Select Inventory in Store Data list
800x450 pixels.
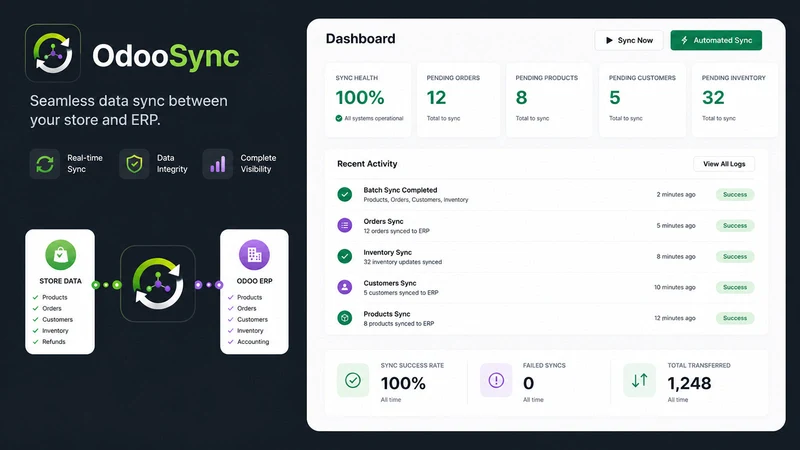(55, 331)
